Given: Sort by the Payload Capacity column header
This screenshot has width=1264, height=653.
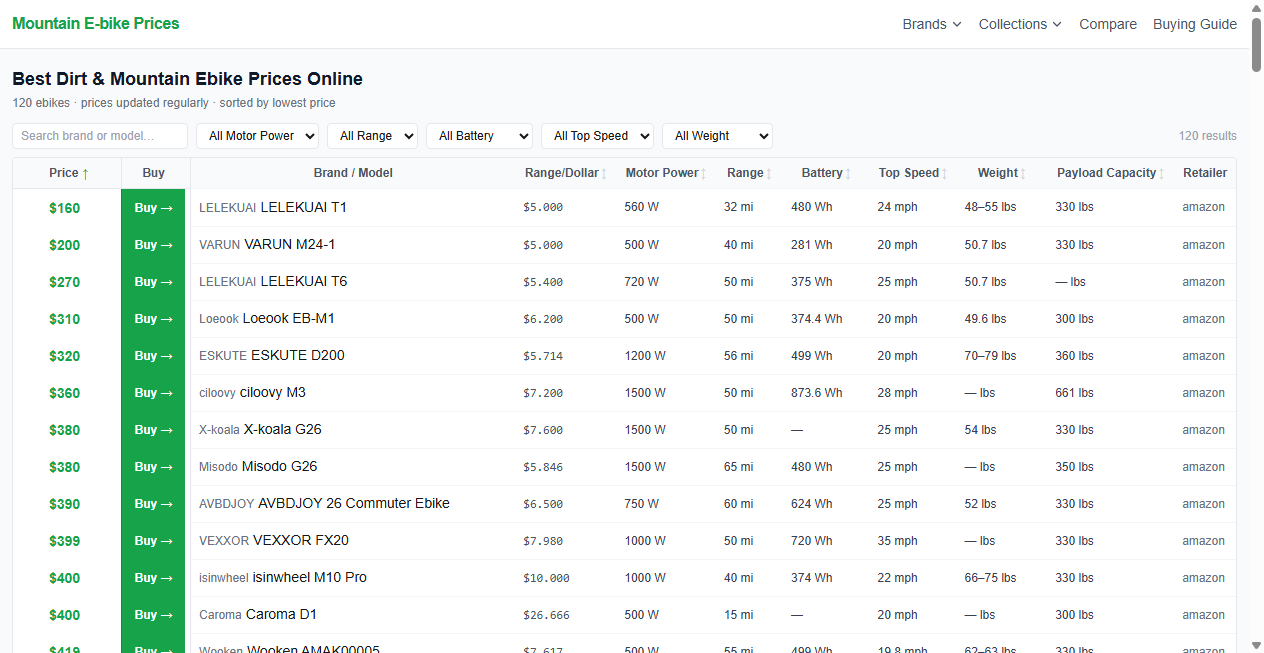Looking at the screenshot, I should click(x=1111, y=173).
